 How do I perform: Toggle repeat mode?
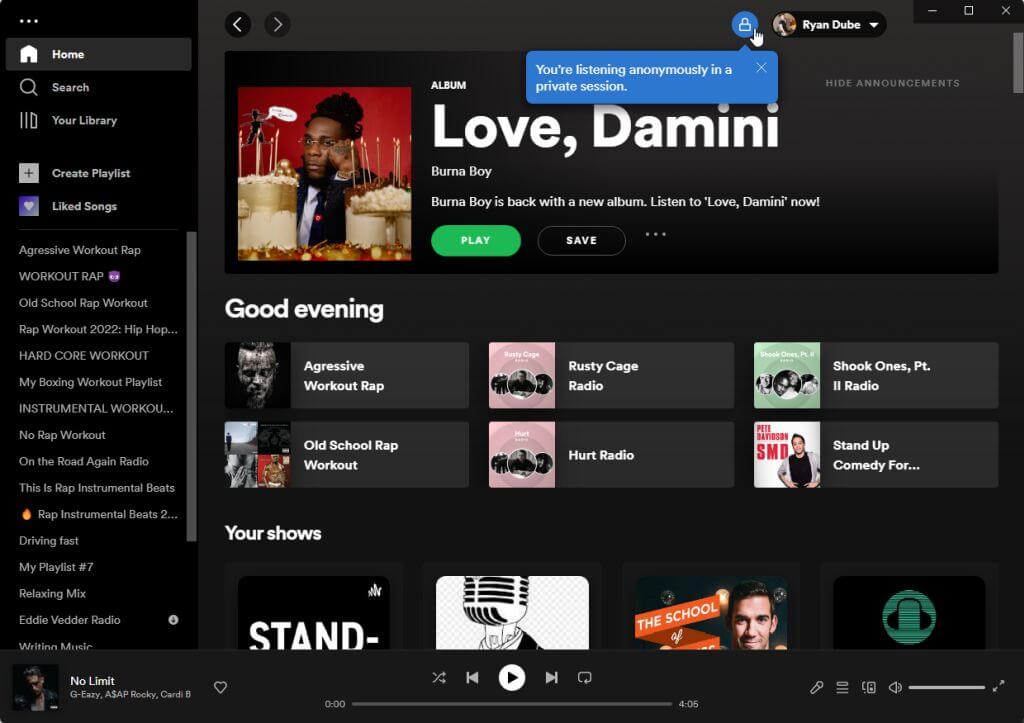tap(585, 678)
